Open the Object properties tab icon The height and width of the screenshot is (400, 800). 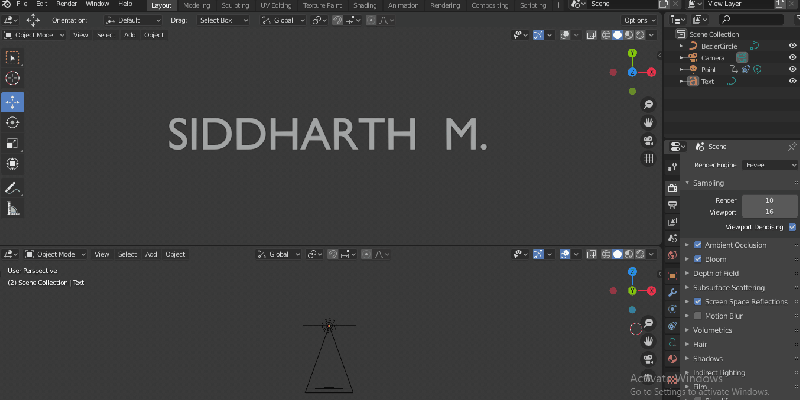coord(672,276)
